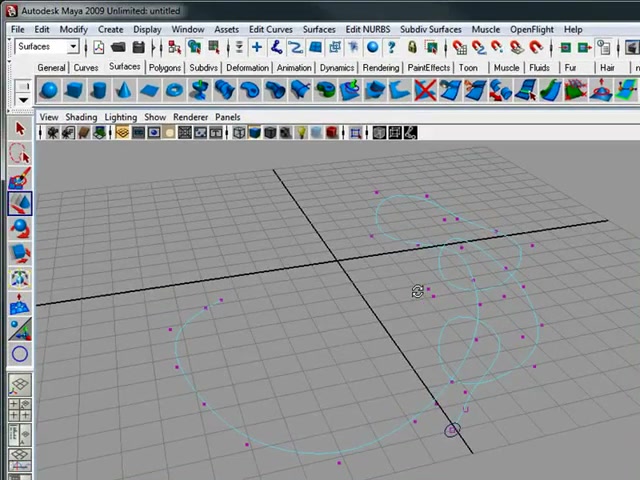
Task: Switch to the Polygons shelf tab
Action: 164,68
